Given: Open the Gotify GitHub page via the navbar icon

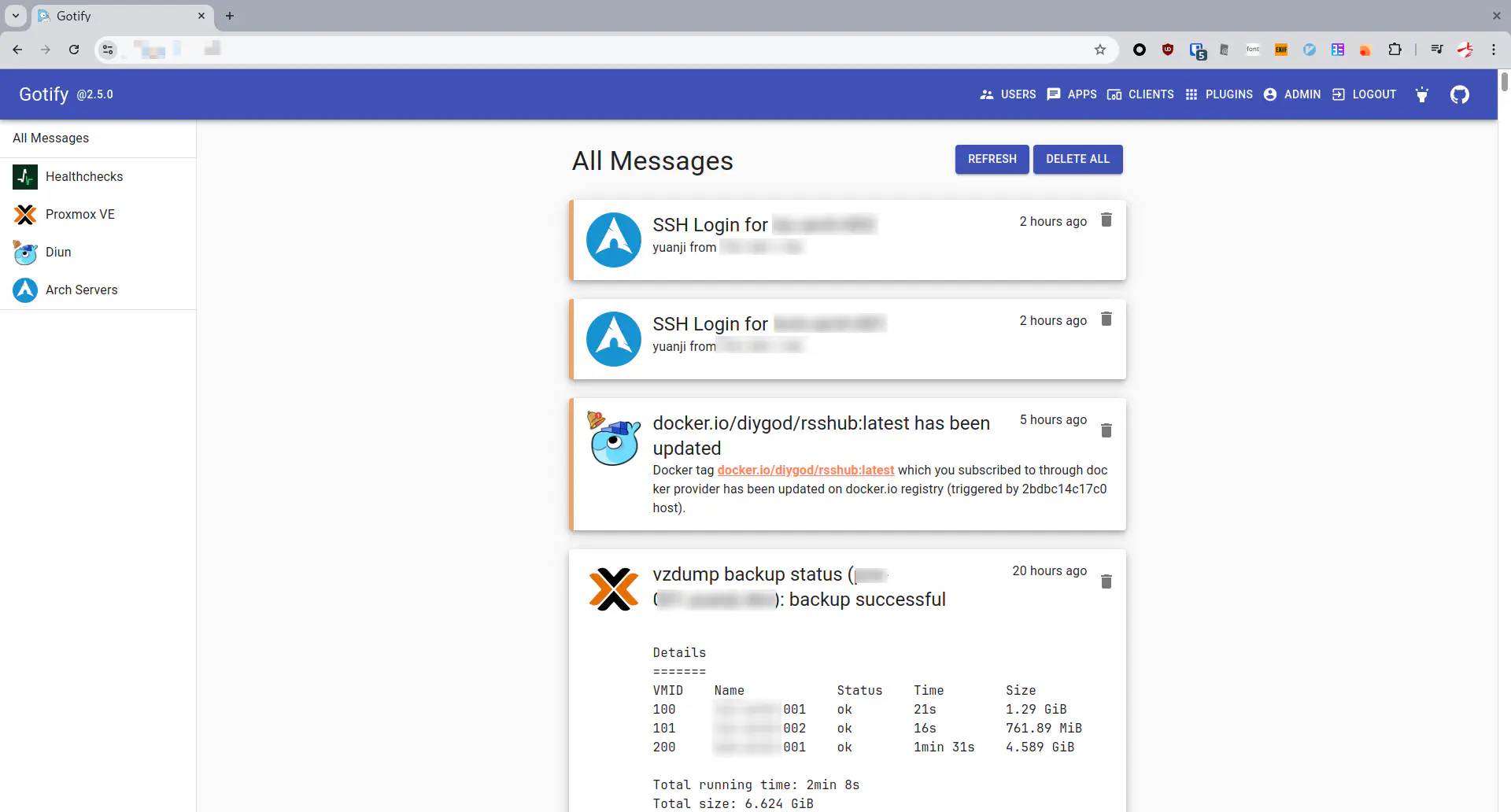Looking at the screenshot, I should click(1459, 94).
